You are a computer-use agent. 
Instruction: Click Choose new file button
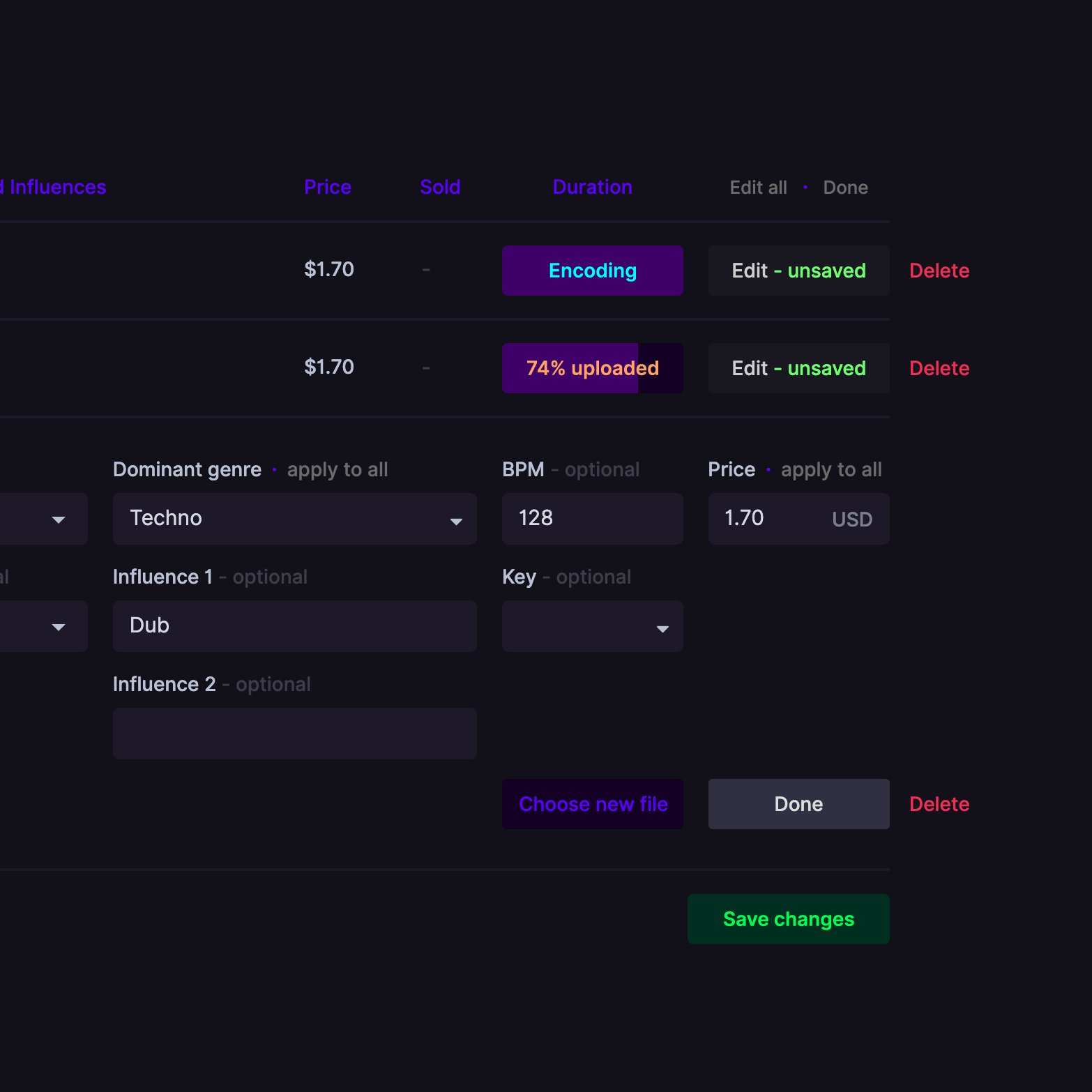[593, 804]
